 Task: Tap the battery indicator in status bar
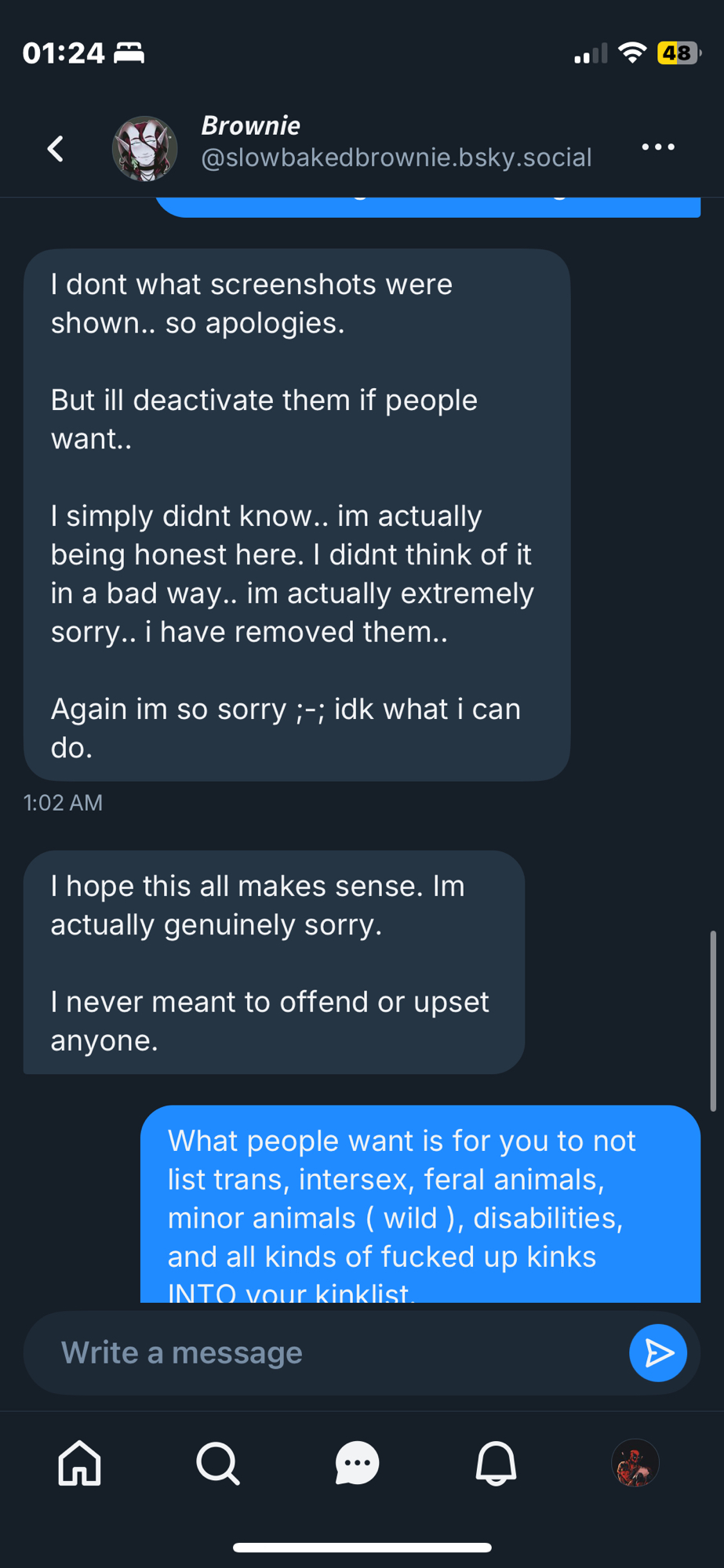click(678, 53)
